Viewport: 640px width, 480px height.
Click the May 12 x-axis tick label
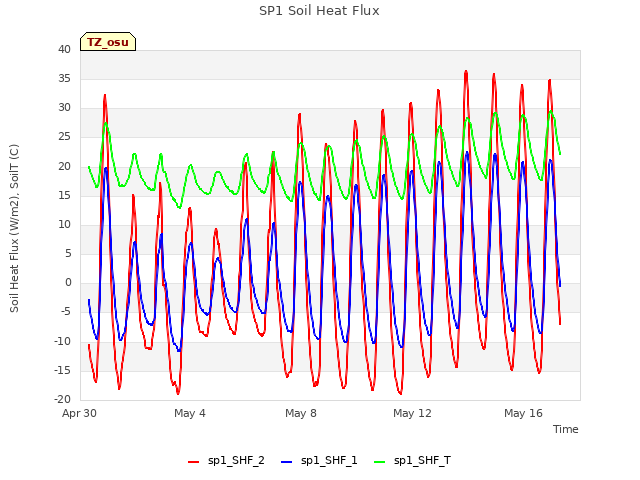pyautogui.click(x=412, y=413)
